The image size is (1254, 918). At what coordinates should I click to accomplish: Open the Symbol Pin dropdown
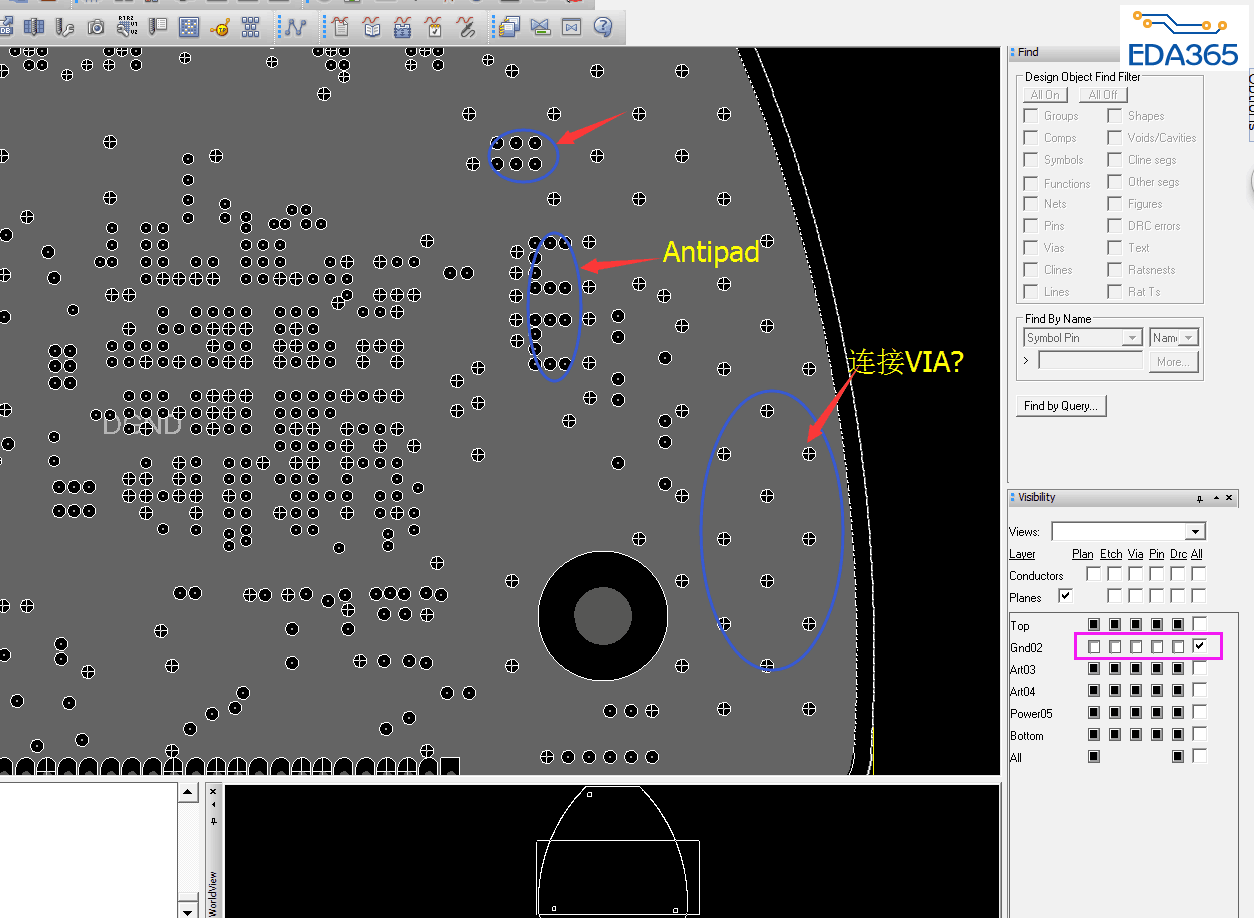(1132, 338)
